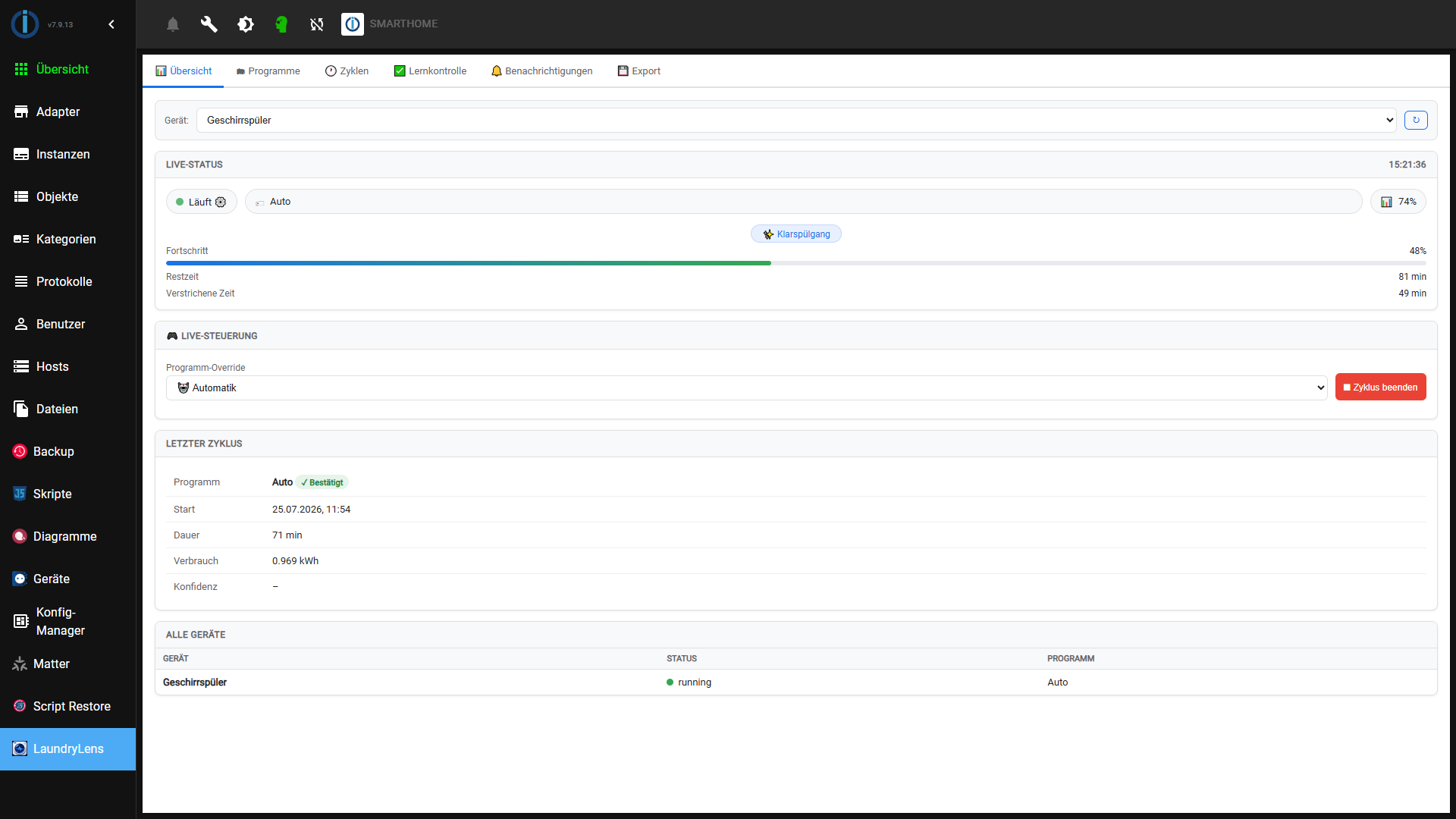The width and height of the screenshot is (1456, 819).
Task: Click the Benutzer person icon
Action: coord(21,324)
